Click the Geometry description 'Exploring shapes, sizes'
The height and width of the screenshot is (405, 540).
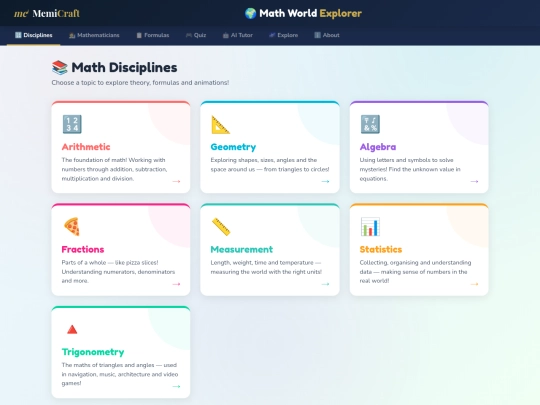coord(270,165)
